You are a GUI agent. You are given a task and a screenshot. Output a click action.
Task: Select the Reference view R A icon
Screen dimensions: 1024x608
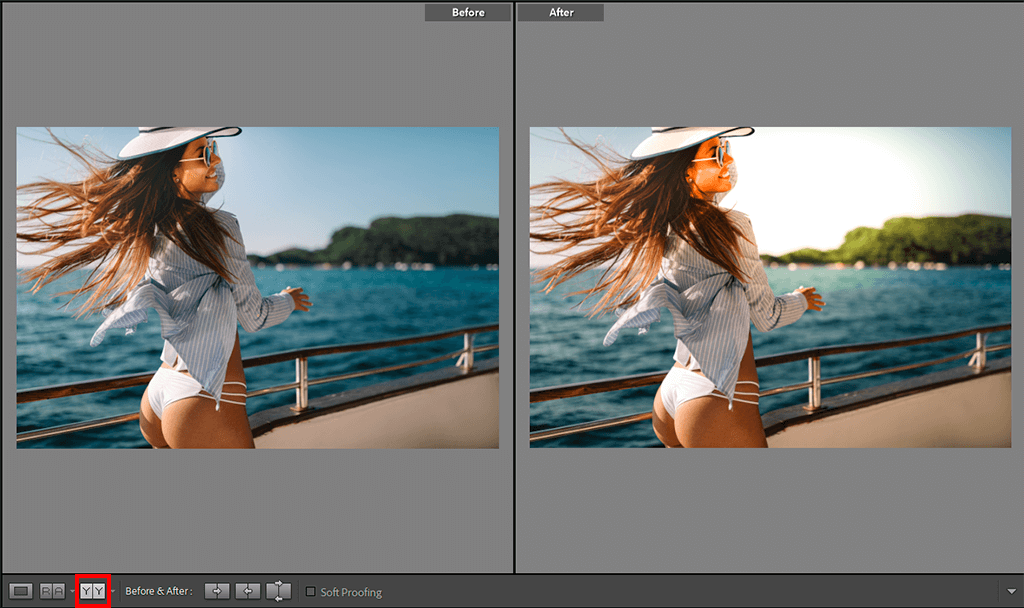(52, 591)
